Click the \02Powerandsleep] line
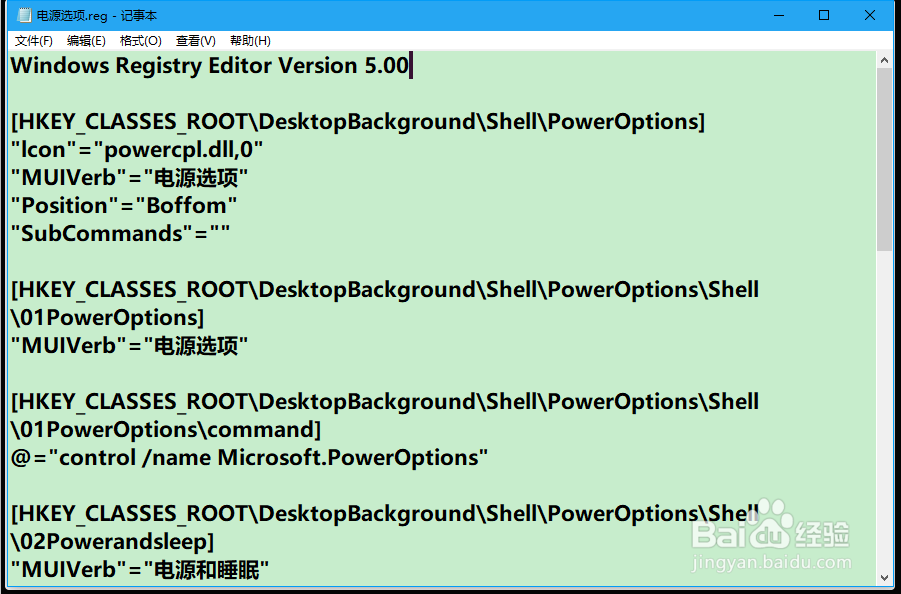 pos(113,542)
